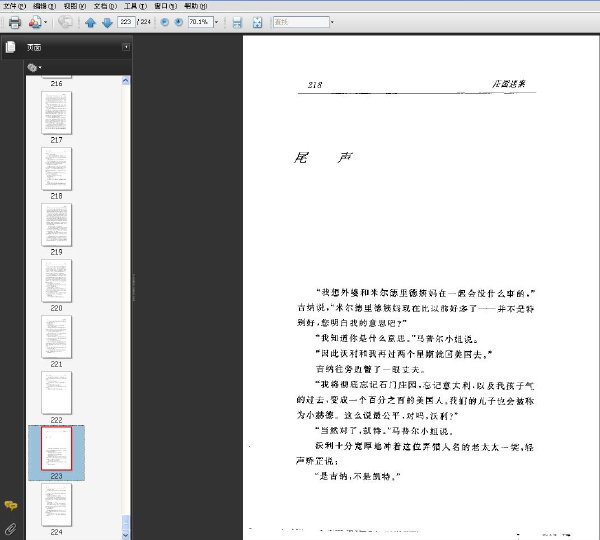Click the scrolling-page fit width icon
Screen dimensions: 600x540
[x=237, y=23]
